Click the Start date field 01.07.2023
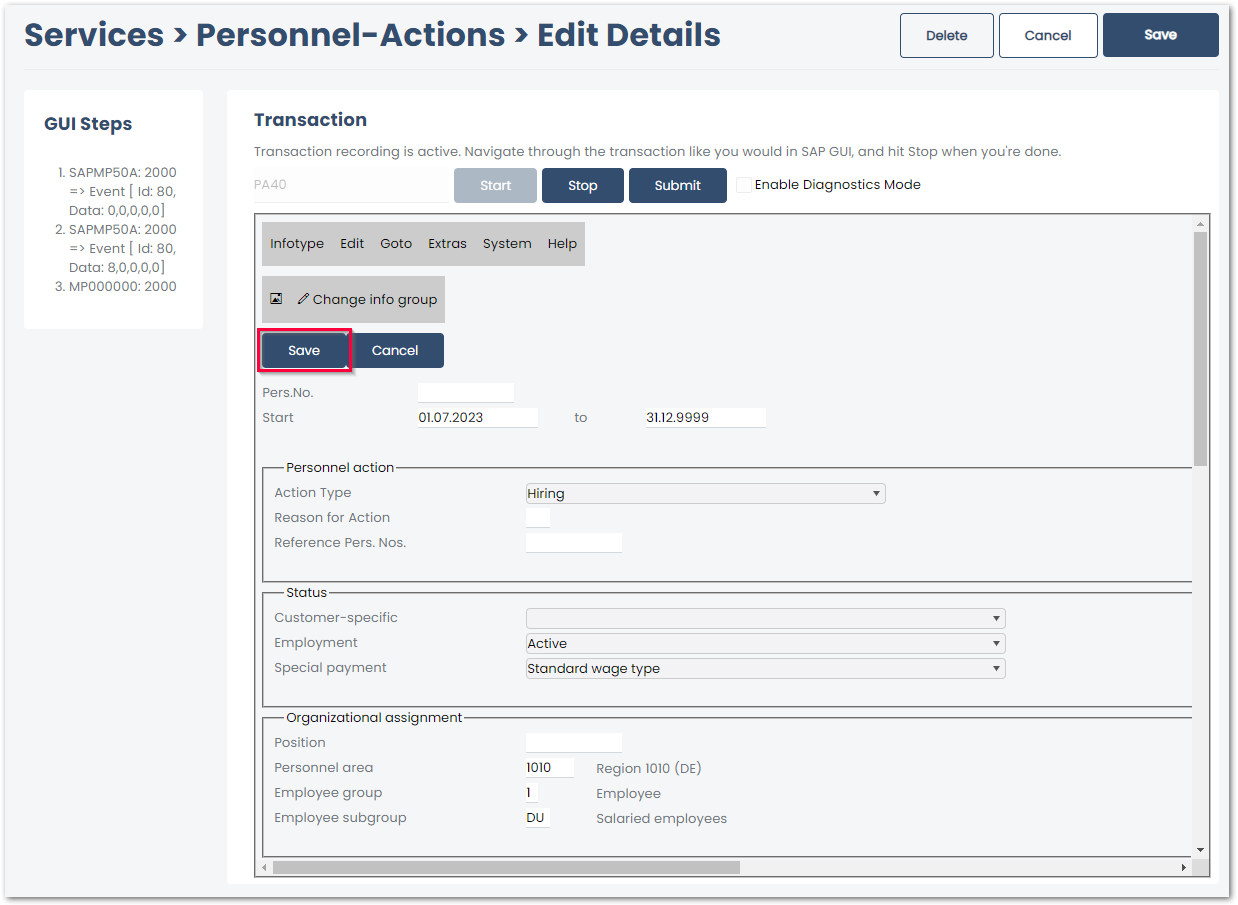 coord(478,418)
